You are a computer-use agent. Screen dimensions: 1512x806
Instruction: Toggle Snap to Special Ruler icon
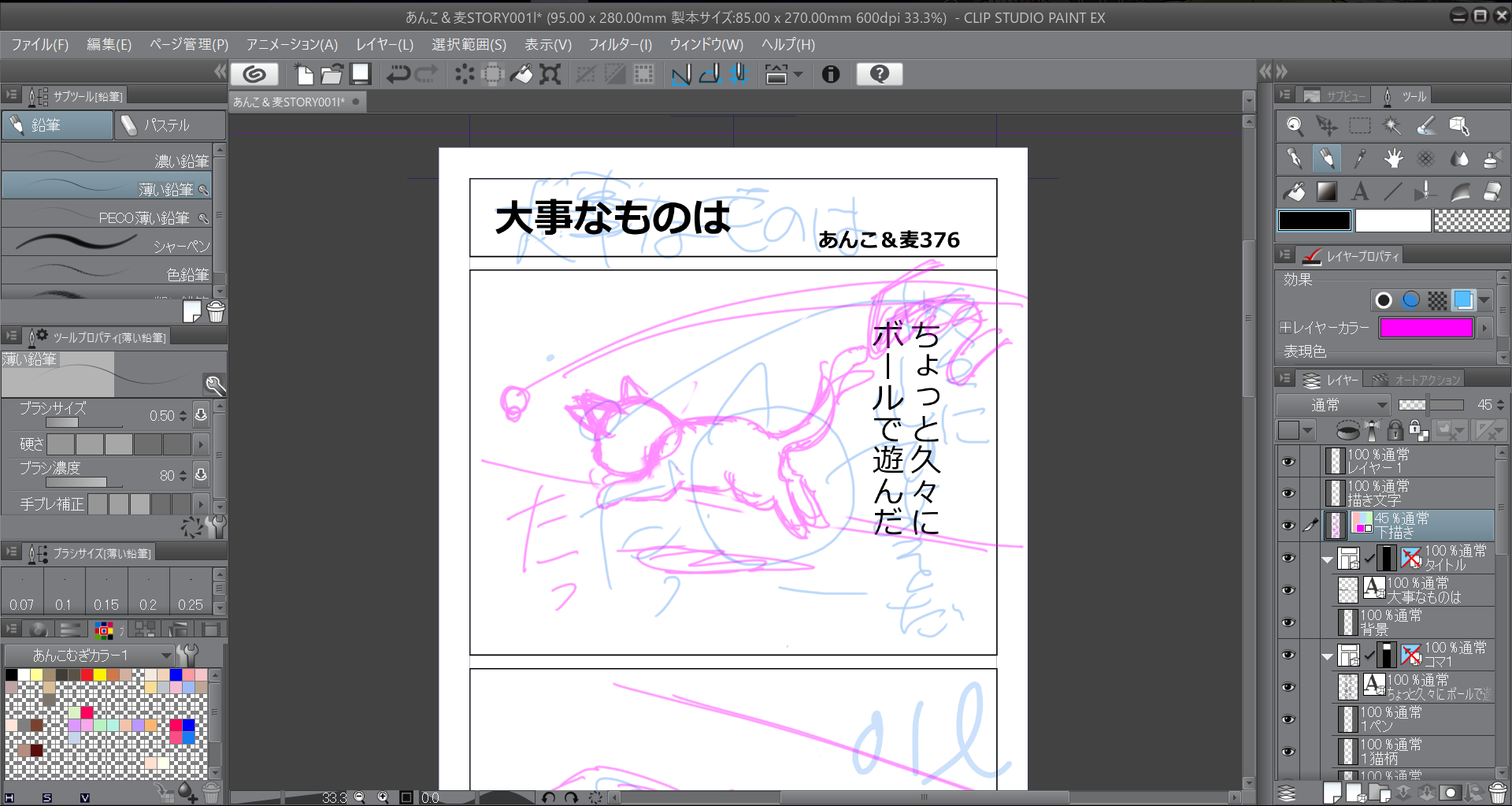(x=710, y=74)
